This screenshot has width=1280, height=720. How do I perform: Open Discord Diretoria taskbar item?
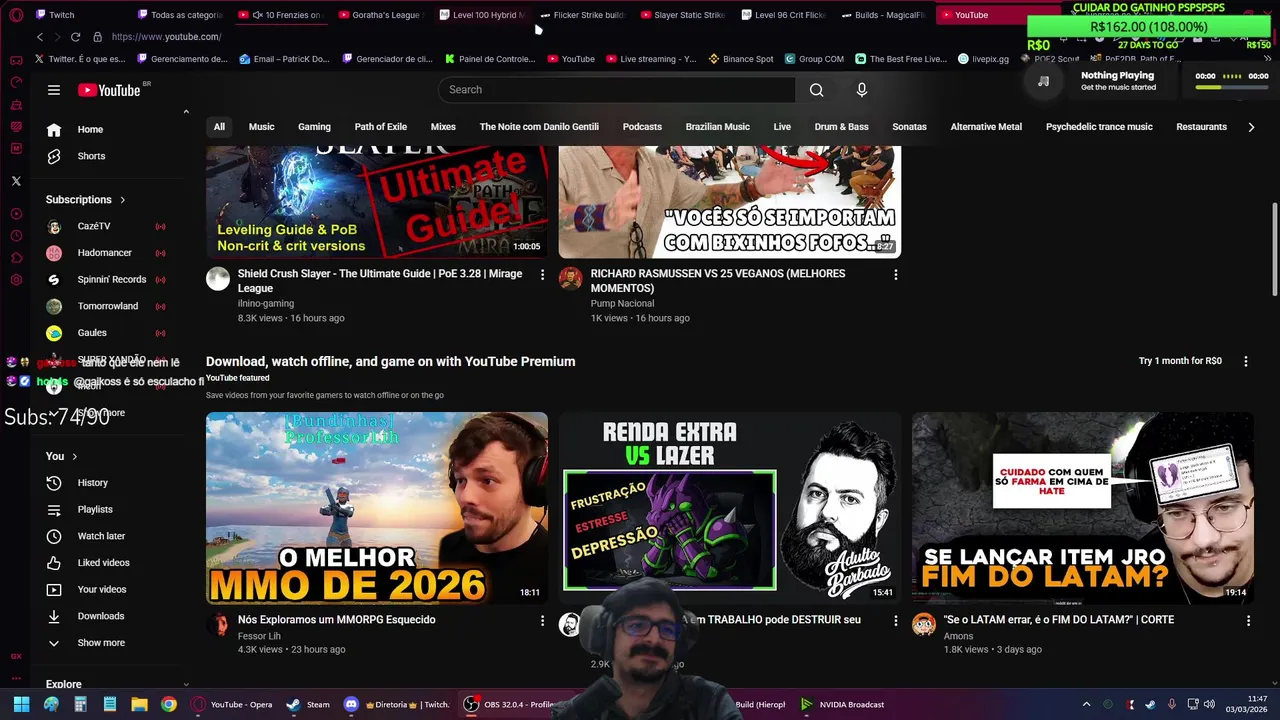[397, 704]
